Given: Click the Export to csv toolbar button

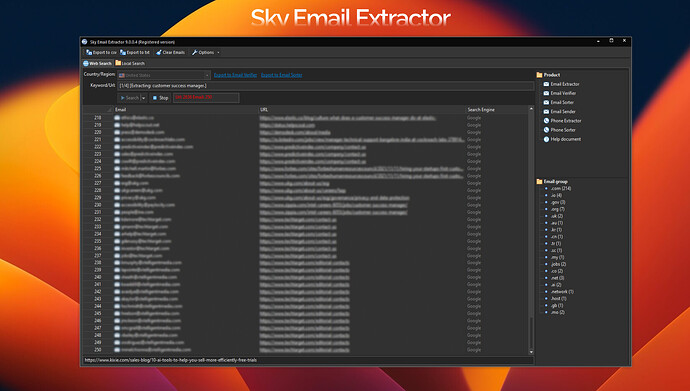Looking at the screenshot, I should [101, 52].
